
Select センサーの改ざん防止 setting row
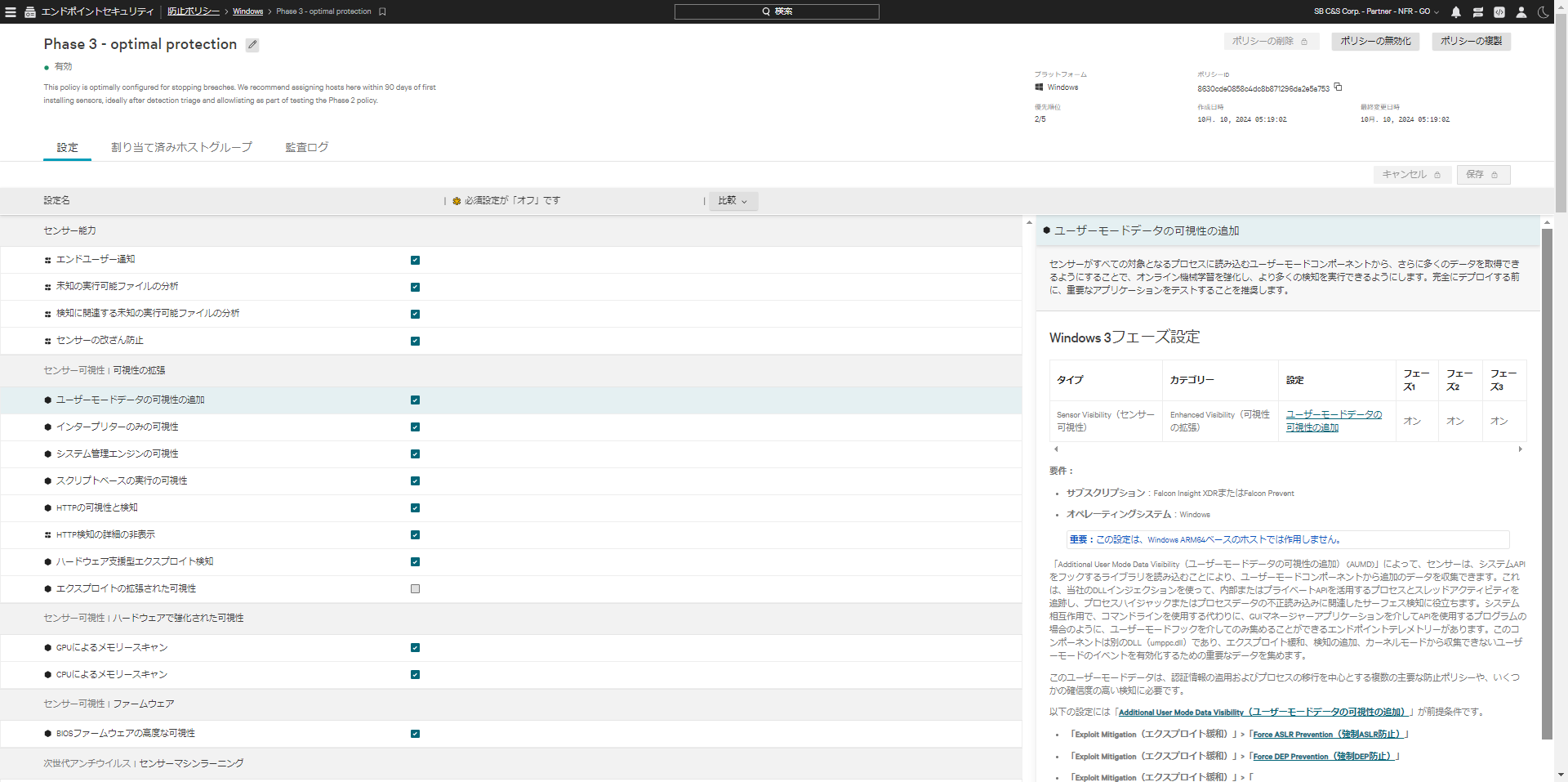511,342
